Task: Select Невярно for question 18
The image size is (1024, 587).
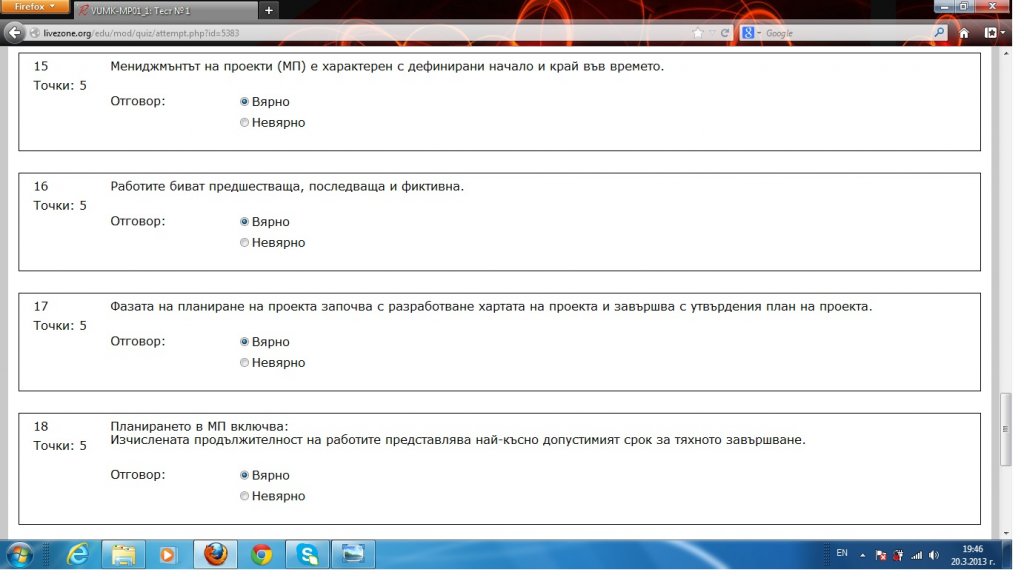Action: [244, 496]
